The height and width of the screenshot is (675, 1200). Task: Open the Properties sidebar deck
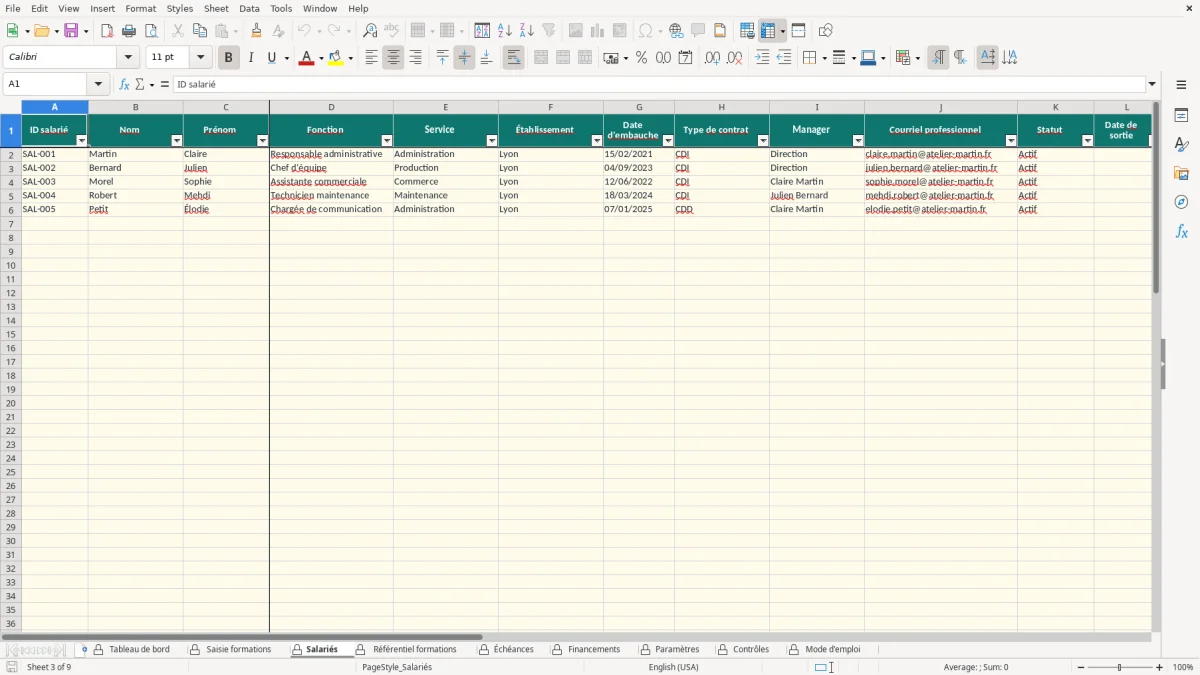(1181, 116)
